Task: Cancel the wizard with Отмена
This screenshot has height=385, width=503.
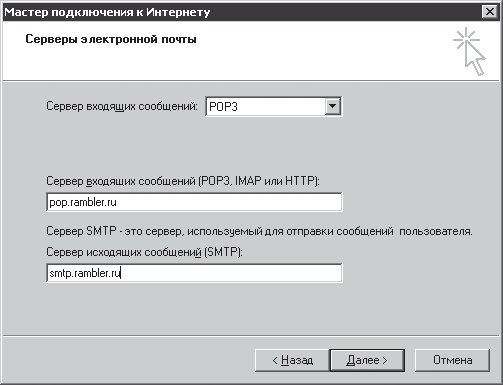Action: [x=452, y=360]
